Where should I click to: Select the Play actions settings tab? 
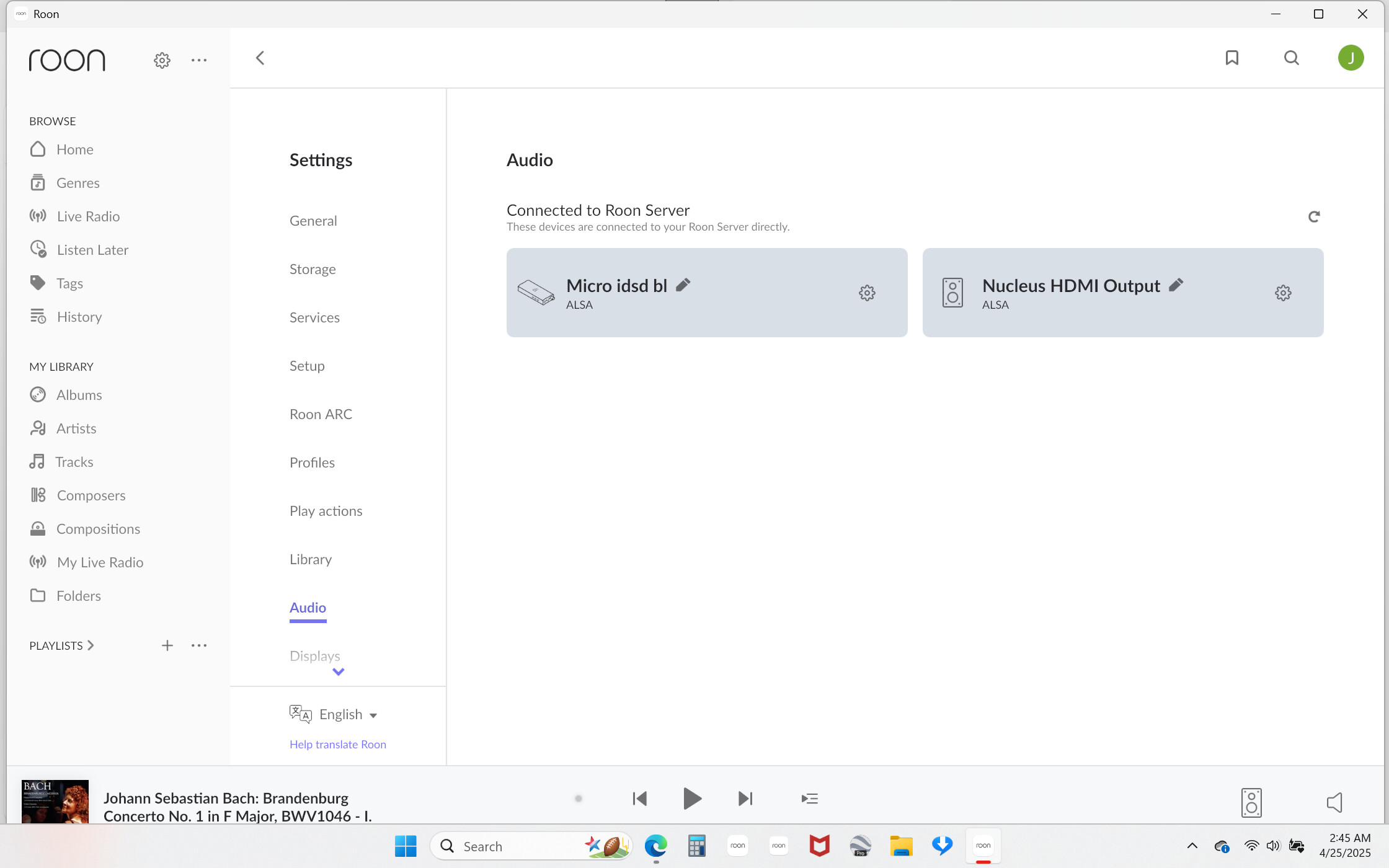tap(326, 511)
